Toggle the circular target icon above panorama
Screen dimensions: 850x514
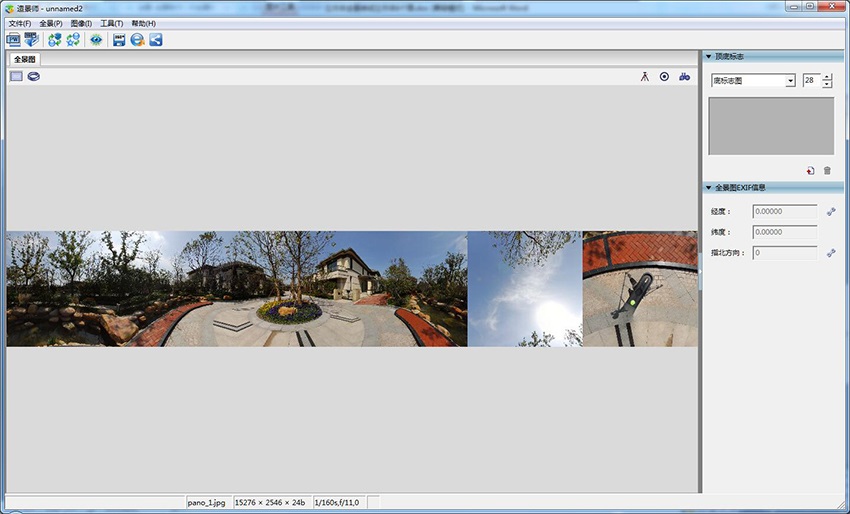[x=664, y=76]
